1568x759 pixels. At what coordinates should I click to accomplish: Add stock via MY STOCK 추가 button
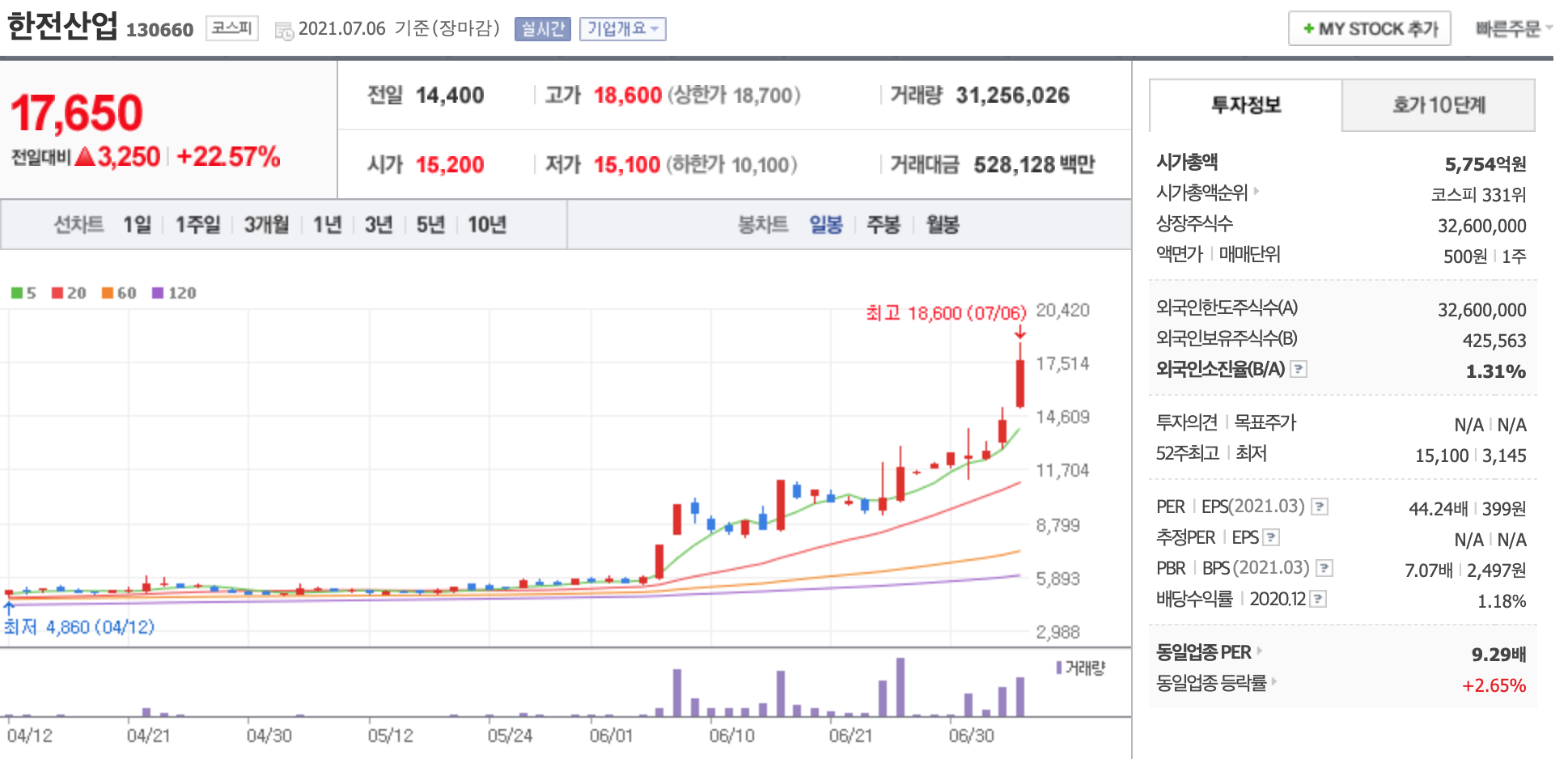pos(1369,29)
